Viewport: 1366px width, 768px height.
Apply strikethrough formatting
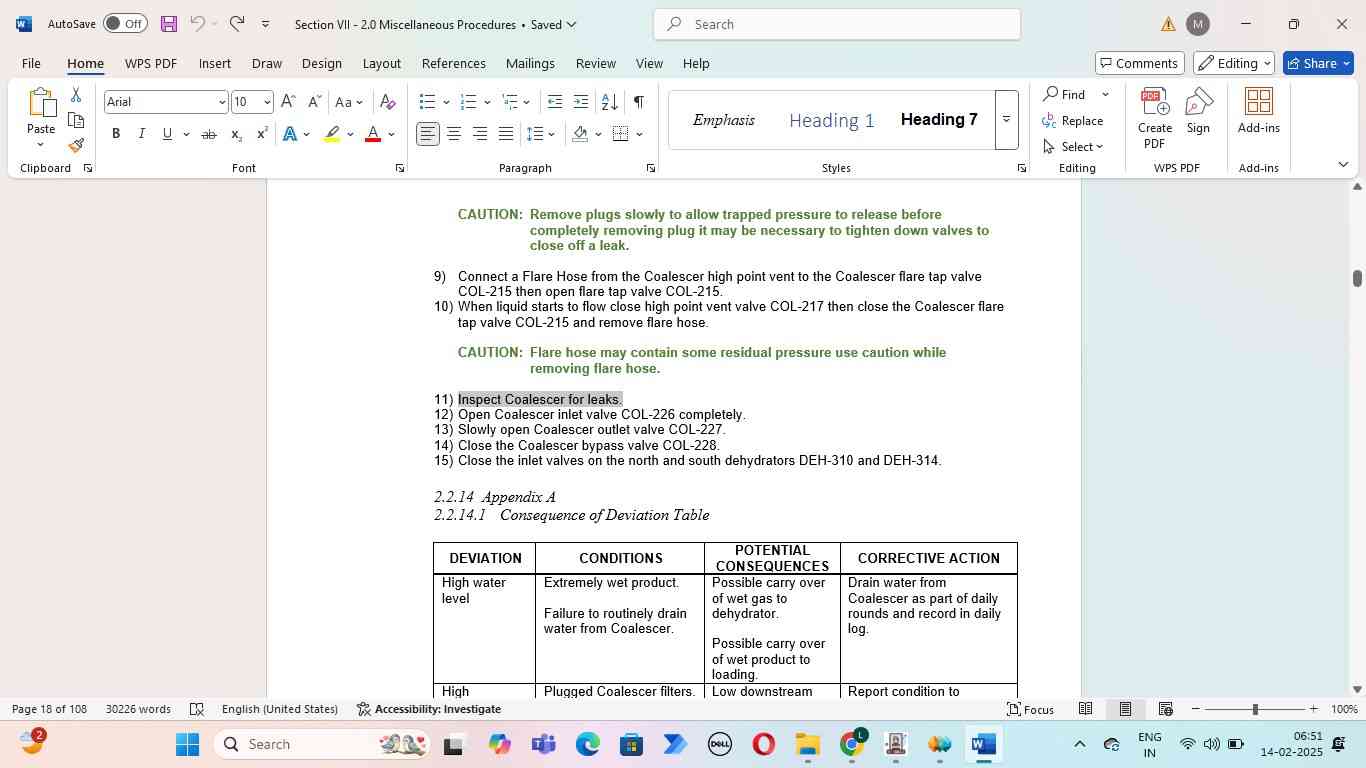[x=208, y=134]
